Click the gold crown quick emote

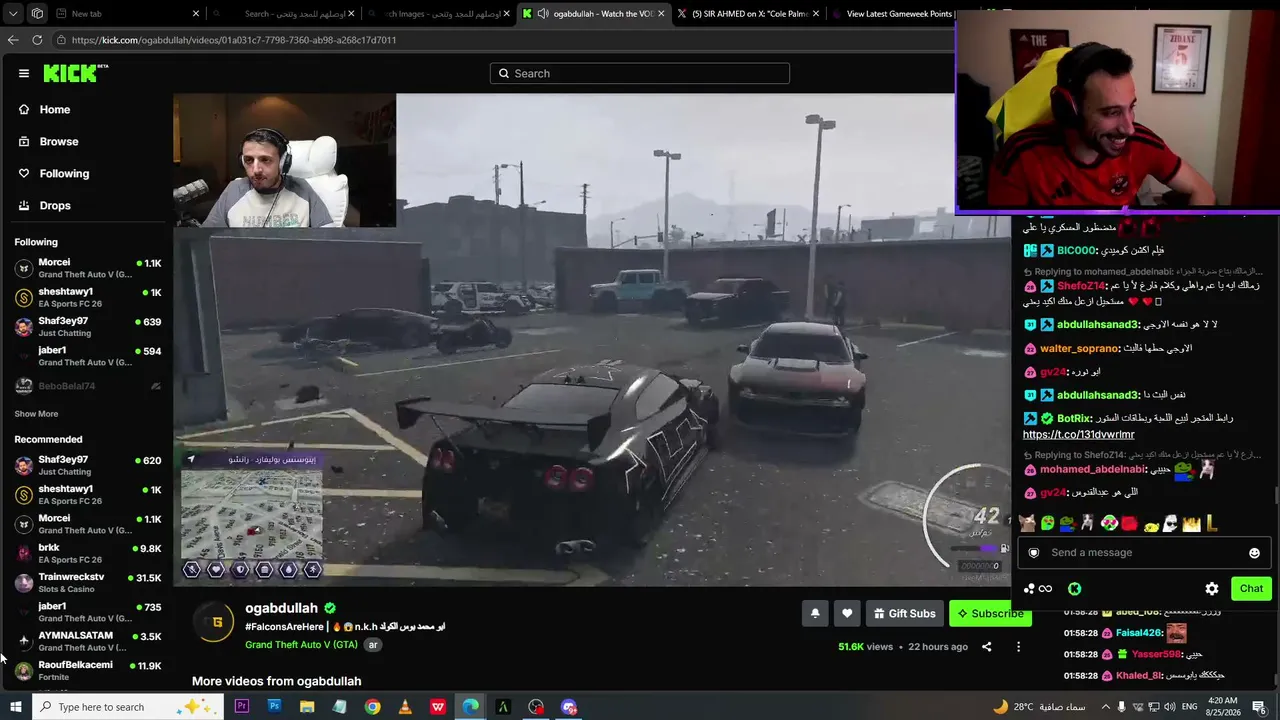coord(1191,523)
